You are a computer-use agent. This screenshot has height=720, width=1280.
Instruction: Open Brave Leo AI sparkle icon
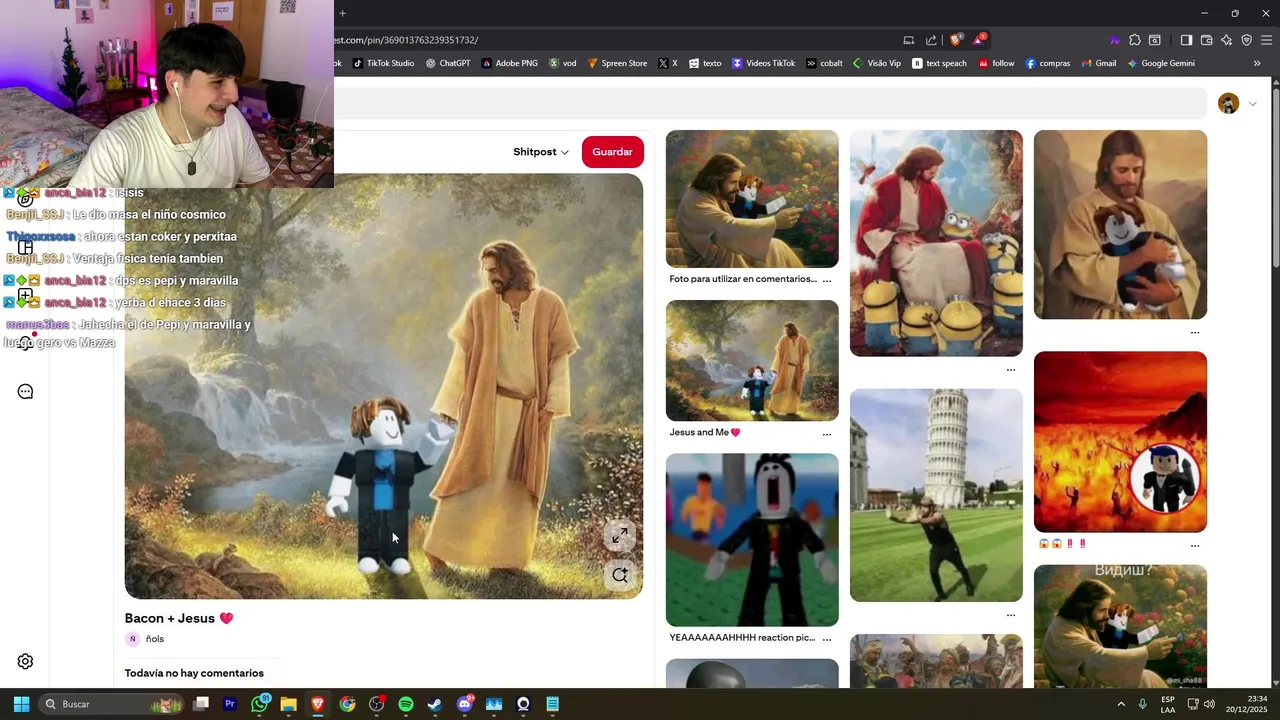[x=1226, y=40]
